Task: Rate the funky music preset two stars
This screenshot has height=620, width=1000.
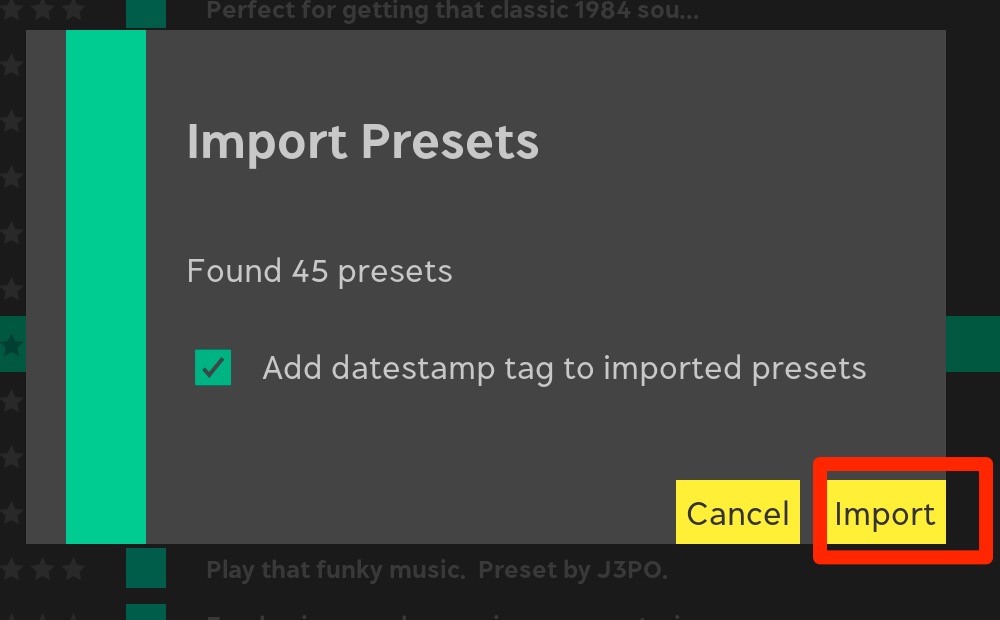Action: 43,570
